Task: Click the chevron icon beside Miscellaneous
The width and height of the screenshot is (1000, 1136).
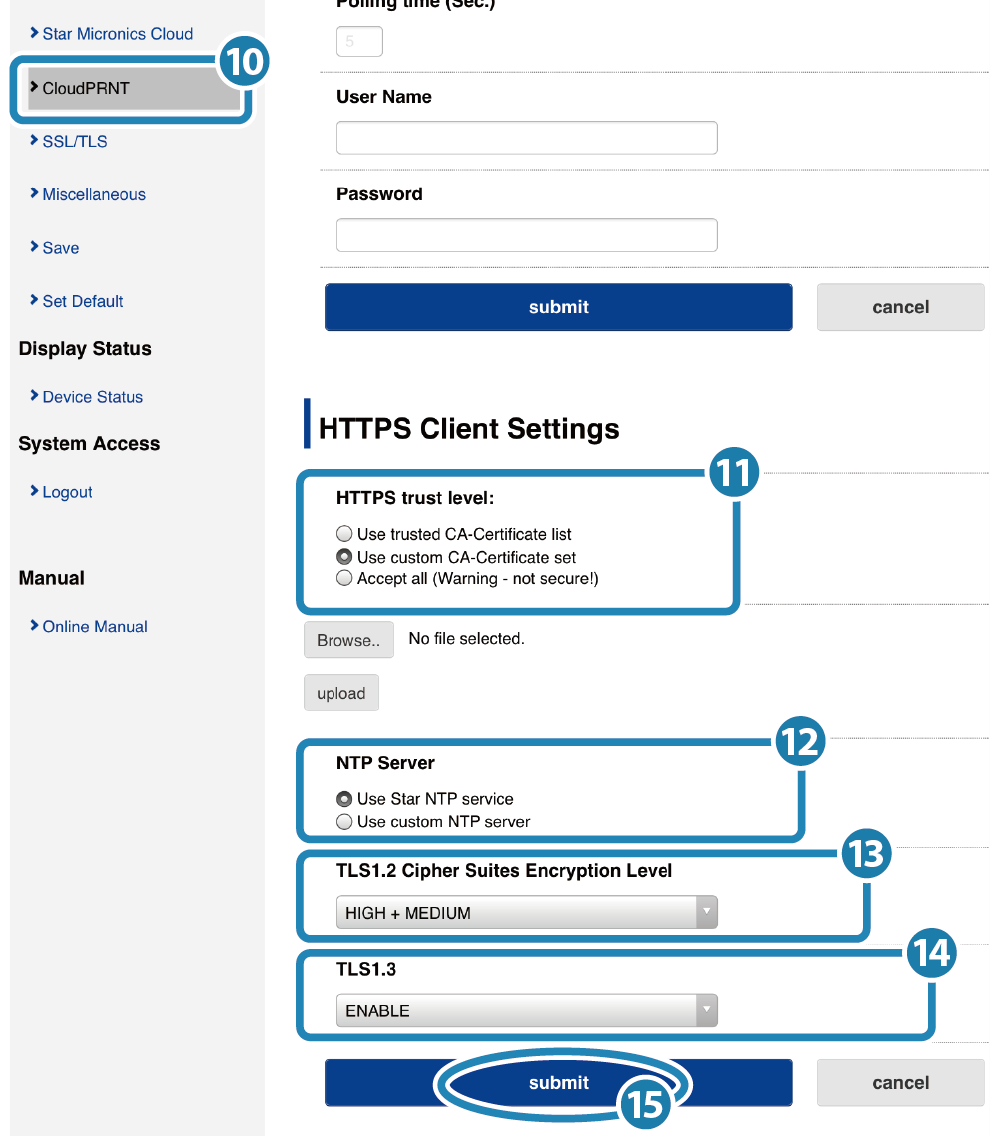Action: 34,193
